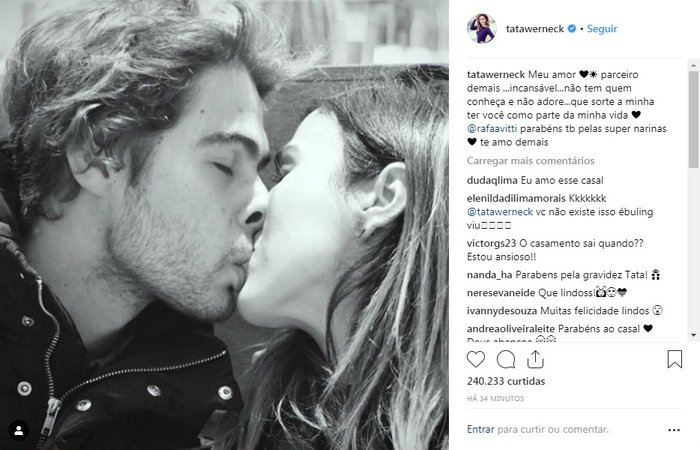
Task: Open the @tatawerneck mention in elenildadilimamorais' comment
Action: pos(500,212)
